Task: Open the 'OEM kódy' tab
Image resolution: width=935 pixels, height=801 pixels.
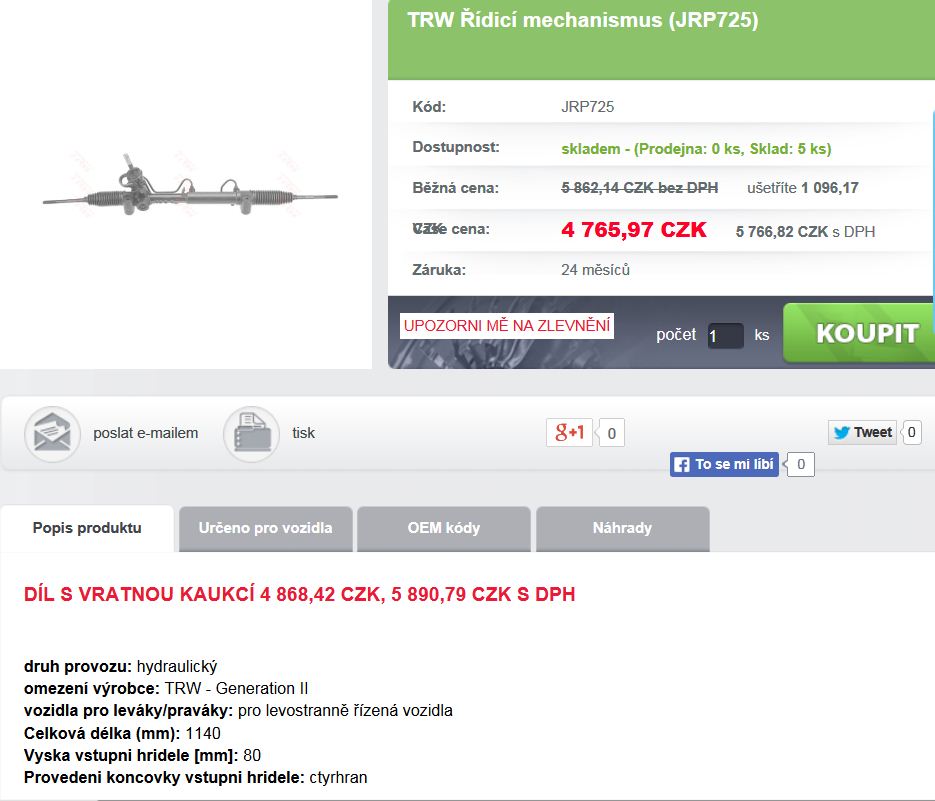Action: click(x=443, y=528)
